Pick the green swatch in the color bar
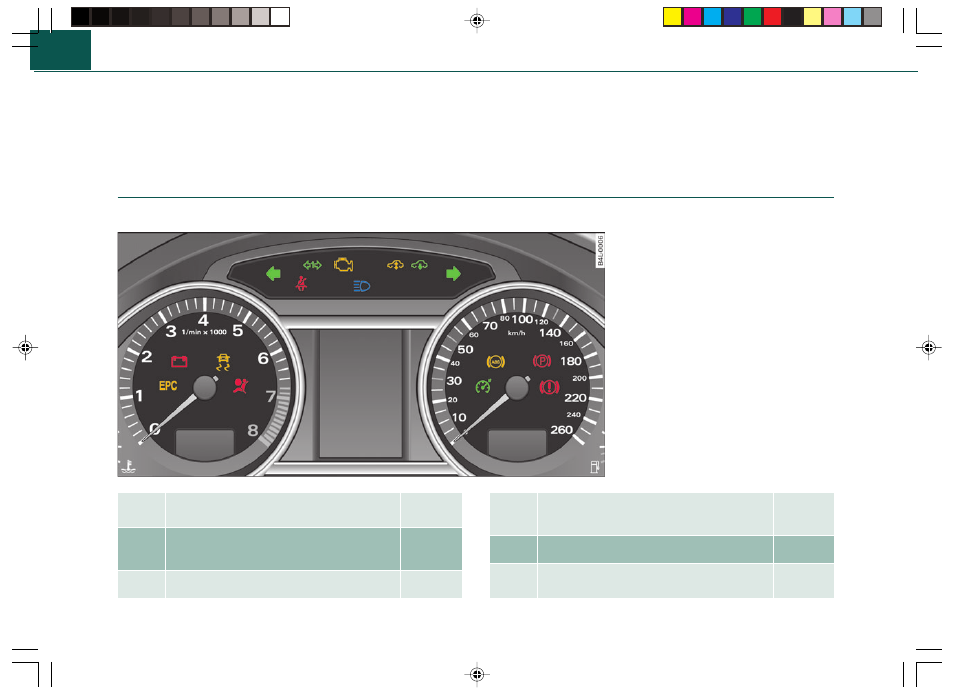 (753, 16)
